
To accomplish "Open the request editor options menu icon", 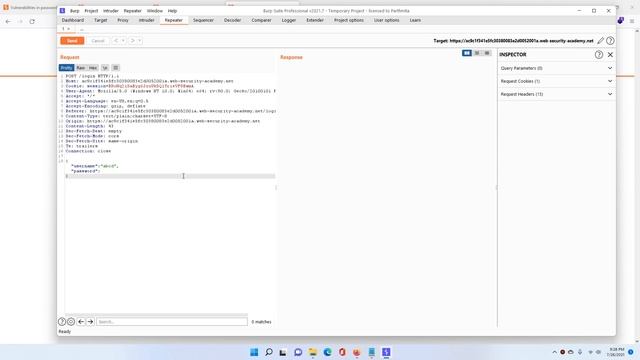I will [x=116, y=68].
